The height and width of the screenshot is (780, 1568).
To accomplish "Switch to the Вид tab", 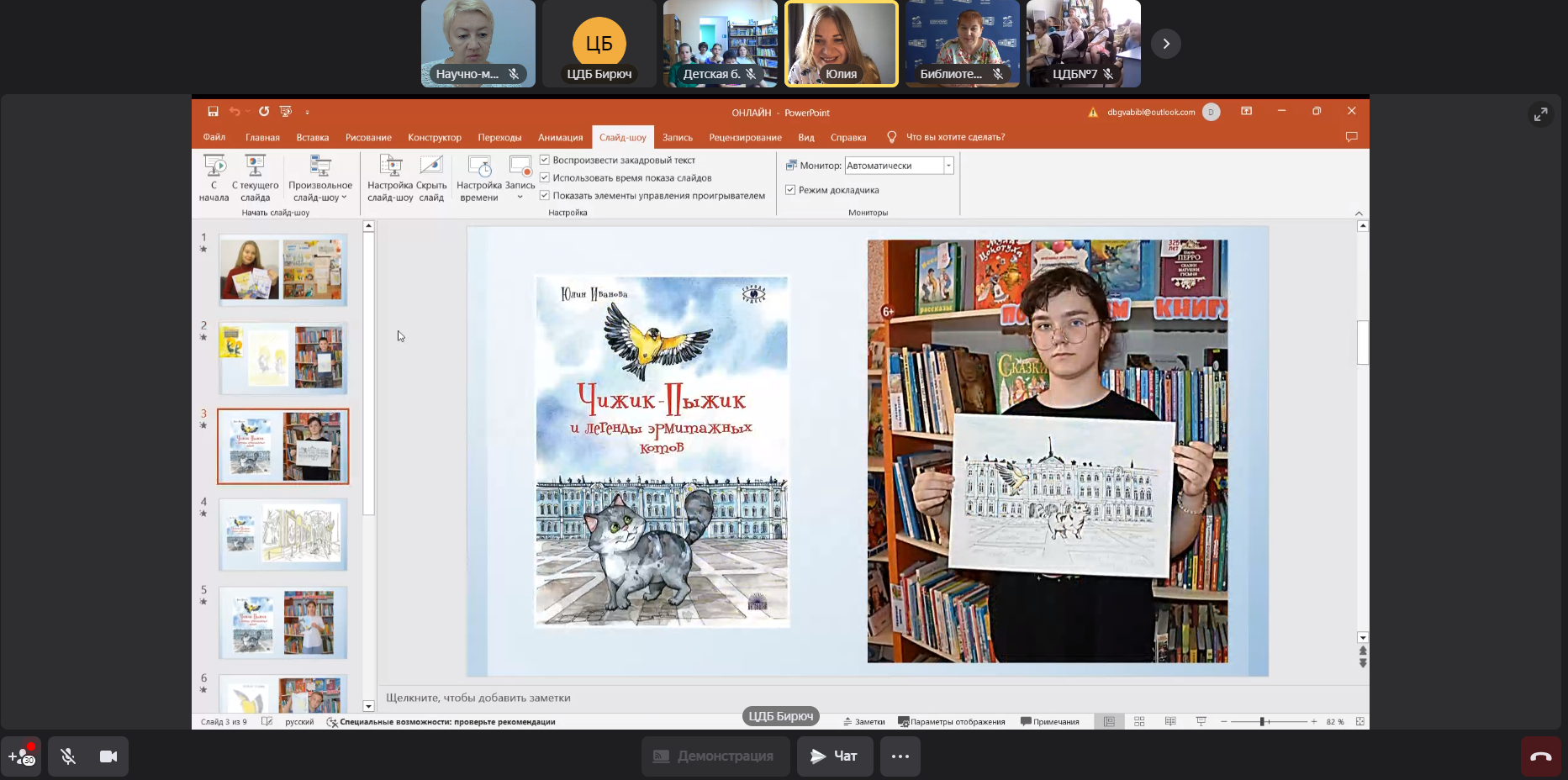I will (x=806, y=137).
